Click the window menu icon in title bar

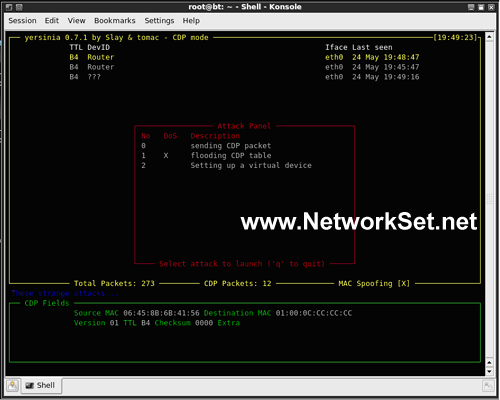click(9, 7)
